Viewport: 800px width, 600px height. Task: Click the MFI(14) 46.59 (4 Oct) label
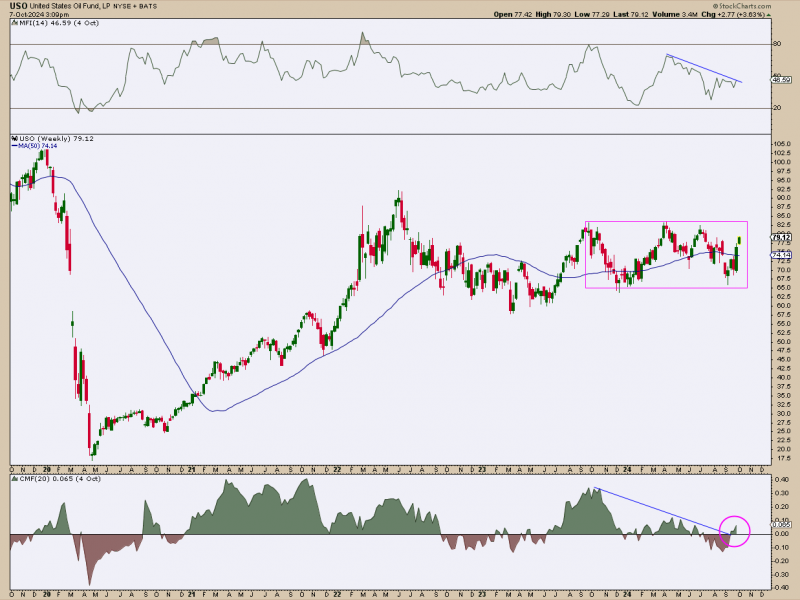(x=59, y=23)
